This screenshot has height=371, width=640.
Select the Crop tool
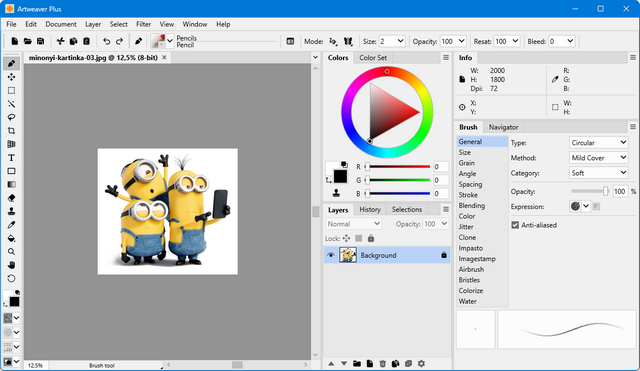point(11,131)
